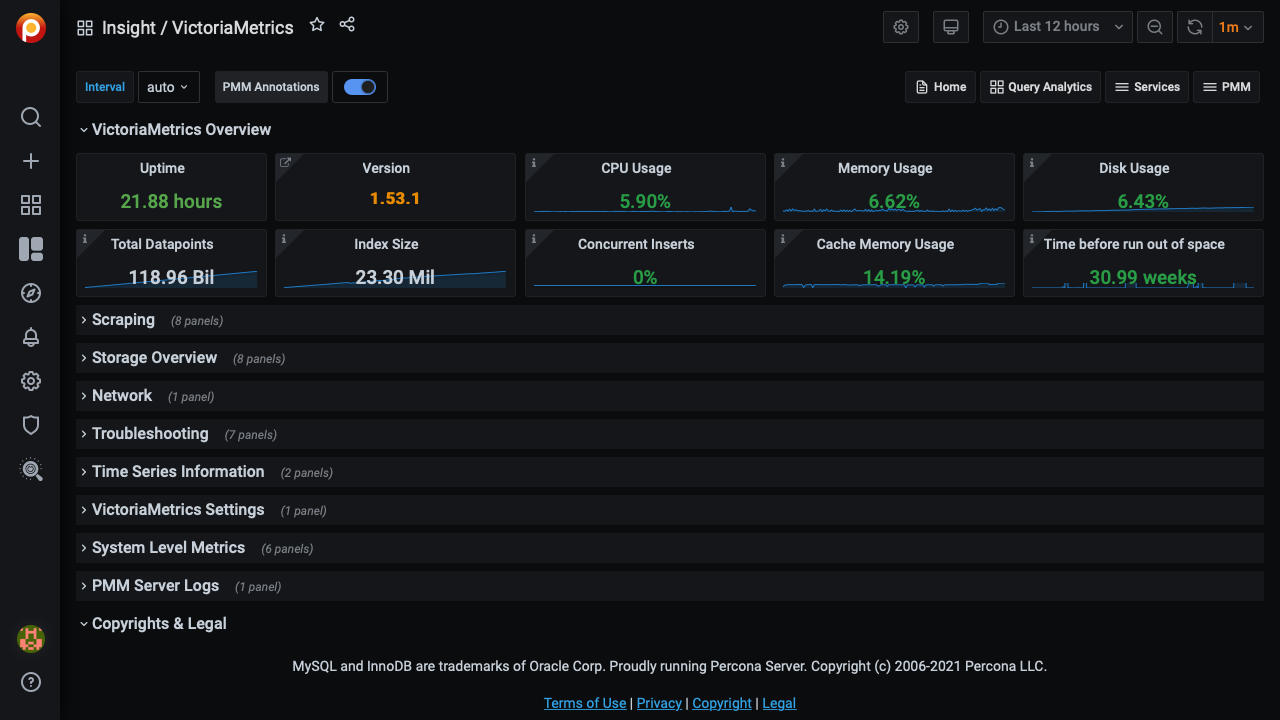Toggle the PMM Annotations switch
This screenshot has height=720, width=1280.
click(x=360, y=87)
